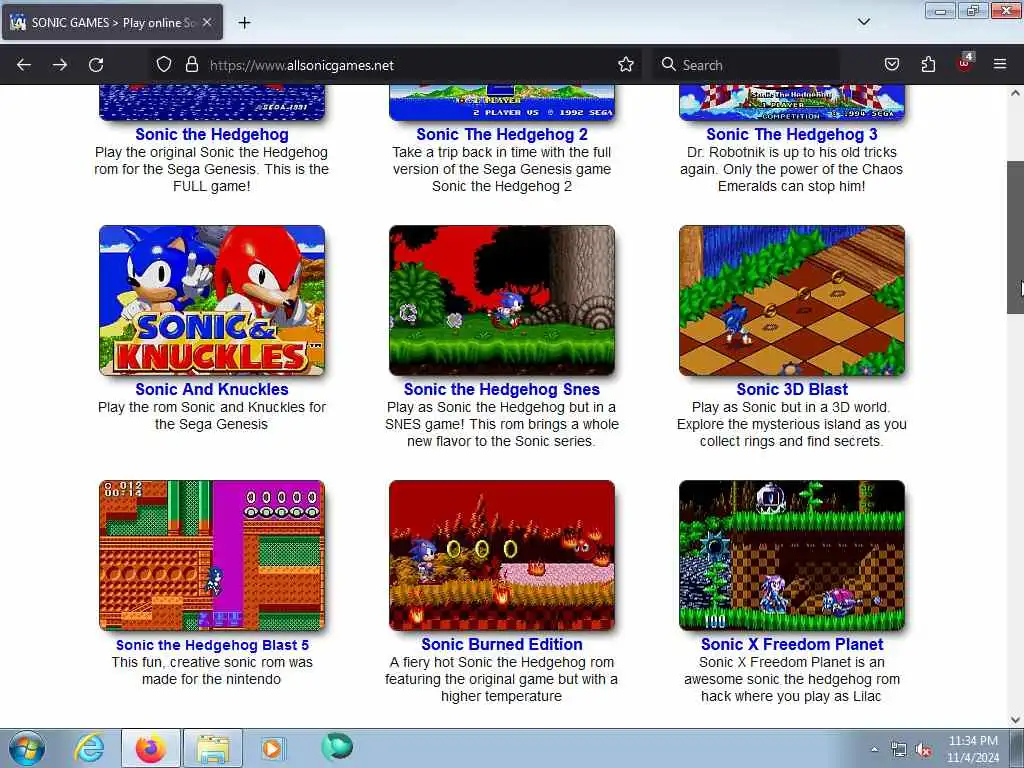Open the Sonic 3D Blast link

[x=792, y=389]
